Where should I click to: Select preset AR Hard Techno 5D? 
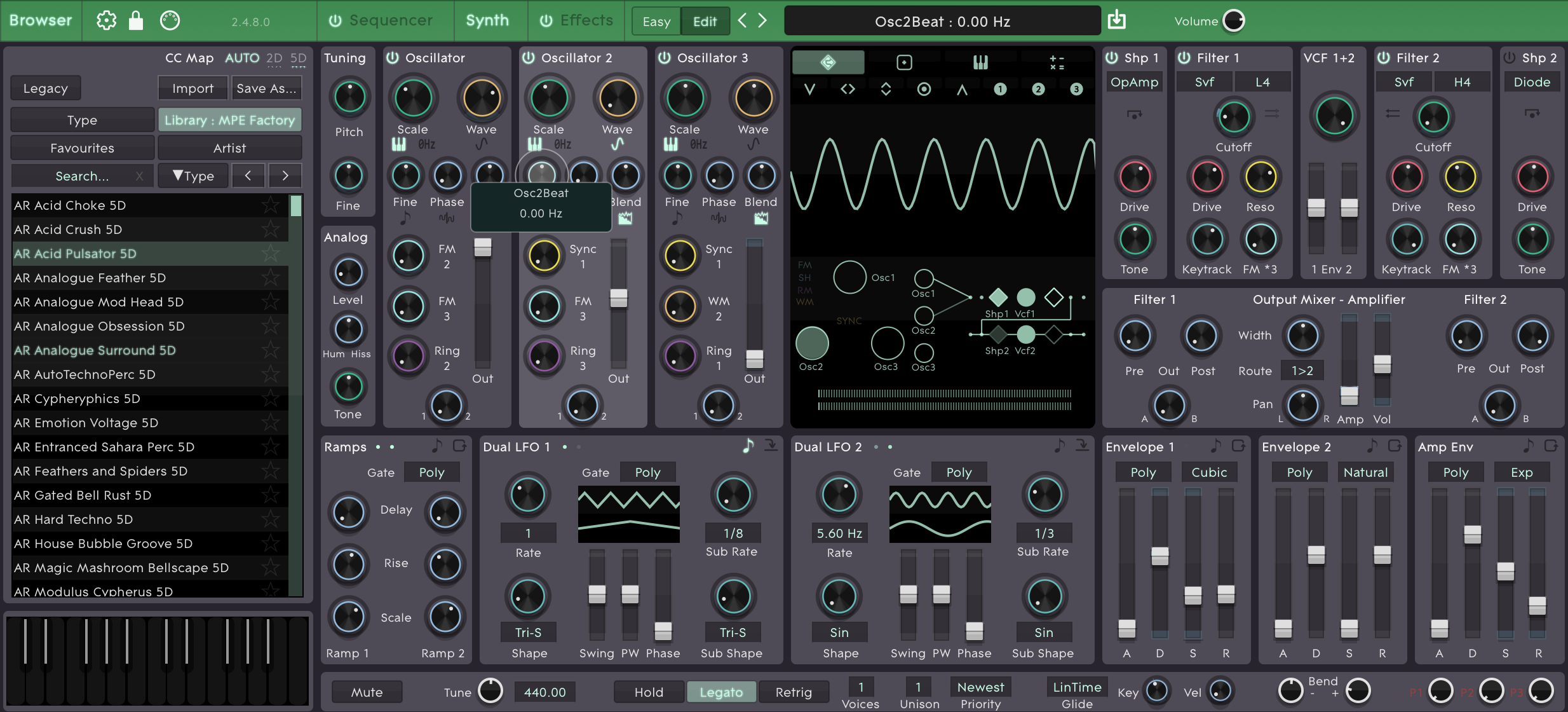click(150, 519)
